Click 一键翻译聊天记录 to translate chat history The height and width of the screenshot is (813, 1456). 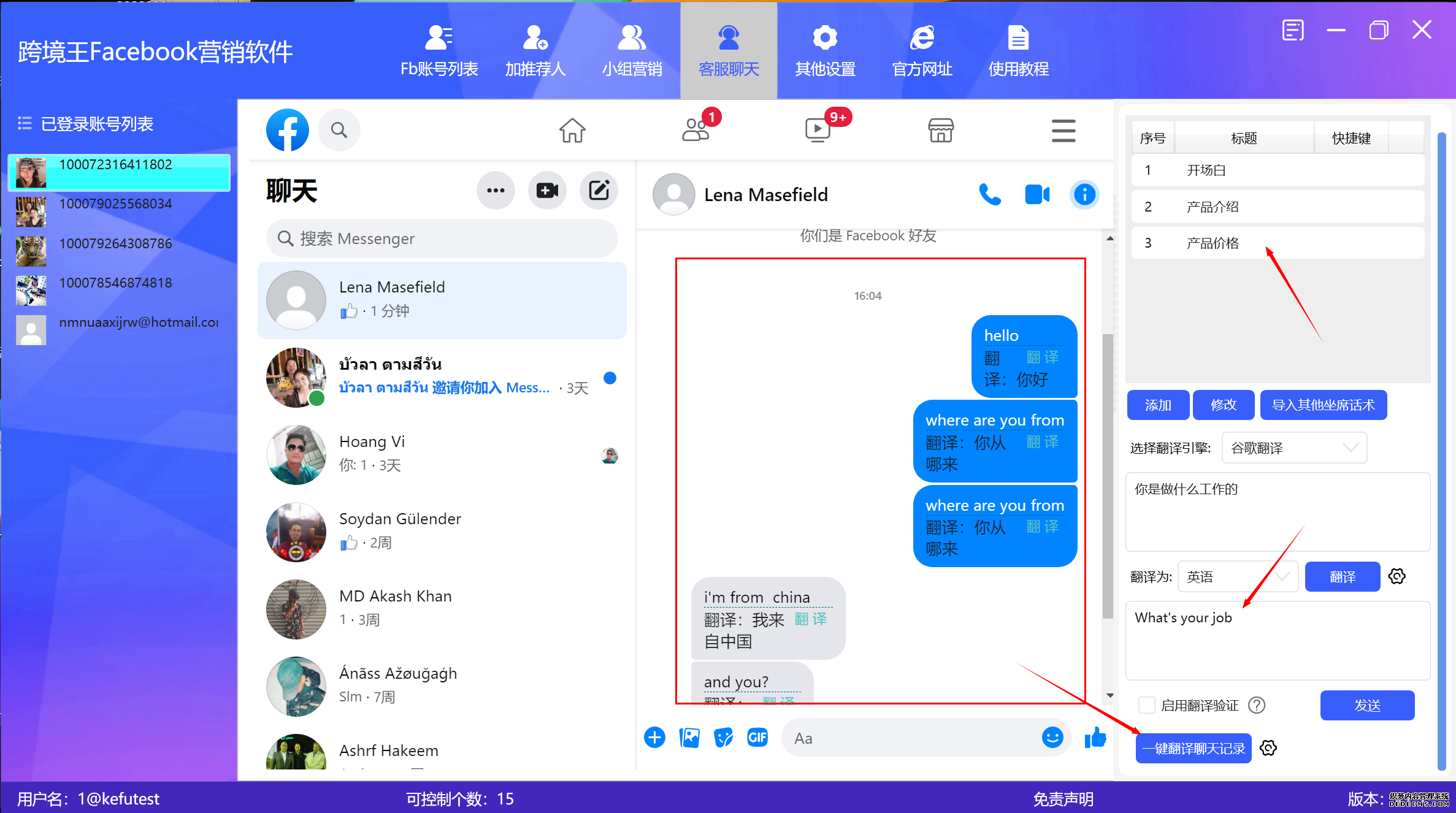(1194, 748)
